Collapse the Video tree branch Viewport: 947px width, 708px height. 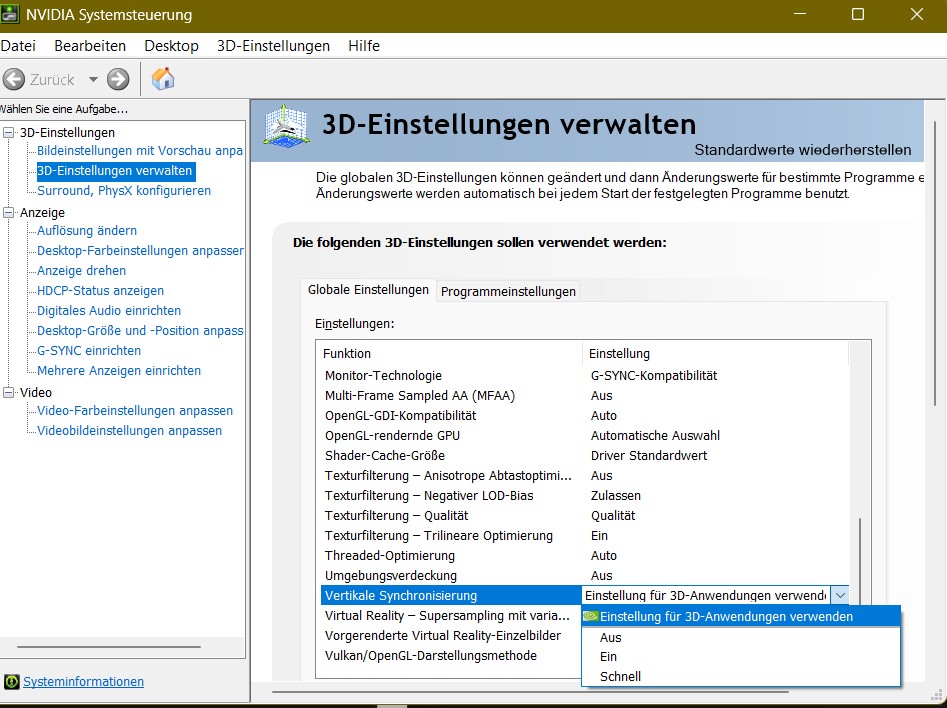point(8,392)
